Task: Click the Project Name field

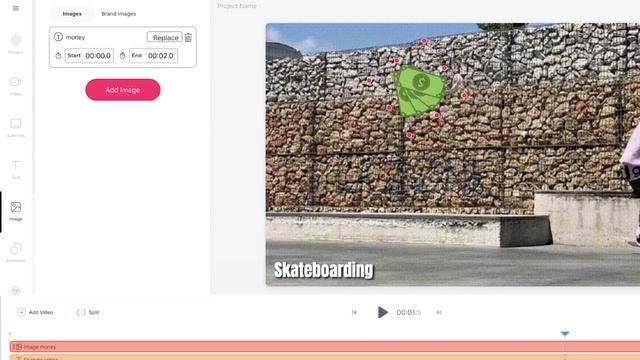Action: [x=237, y=6]
